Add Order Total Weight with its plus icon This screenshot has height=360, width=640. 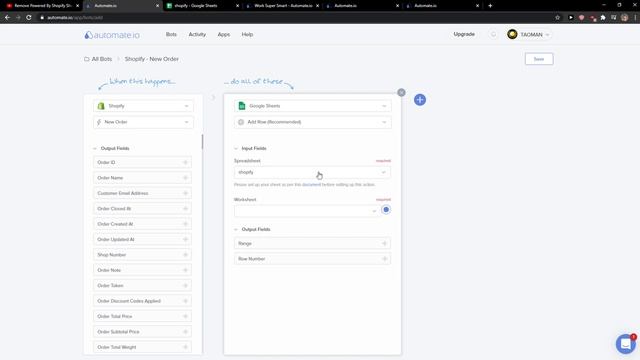coord(185,347)
